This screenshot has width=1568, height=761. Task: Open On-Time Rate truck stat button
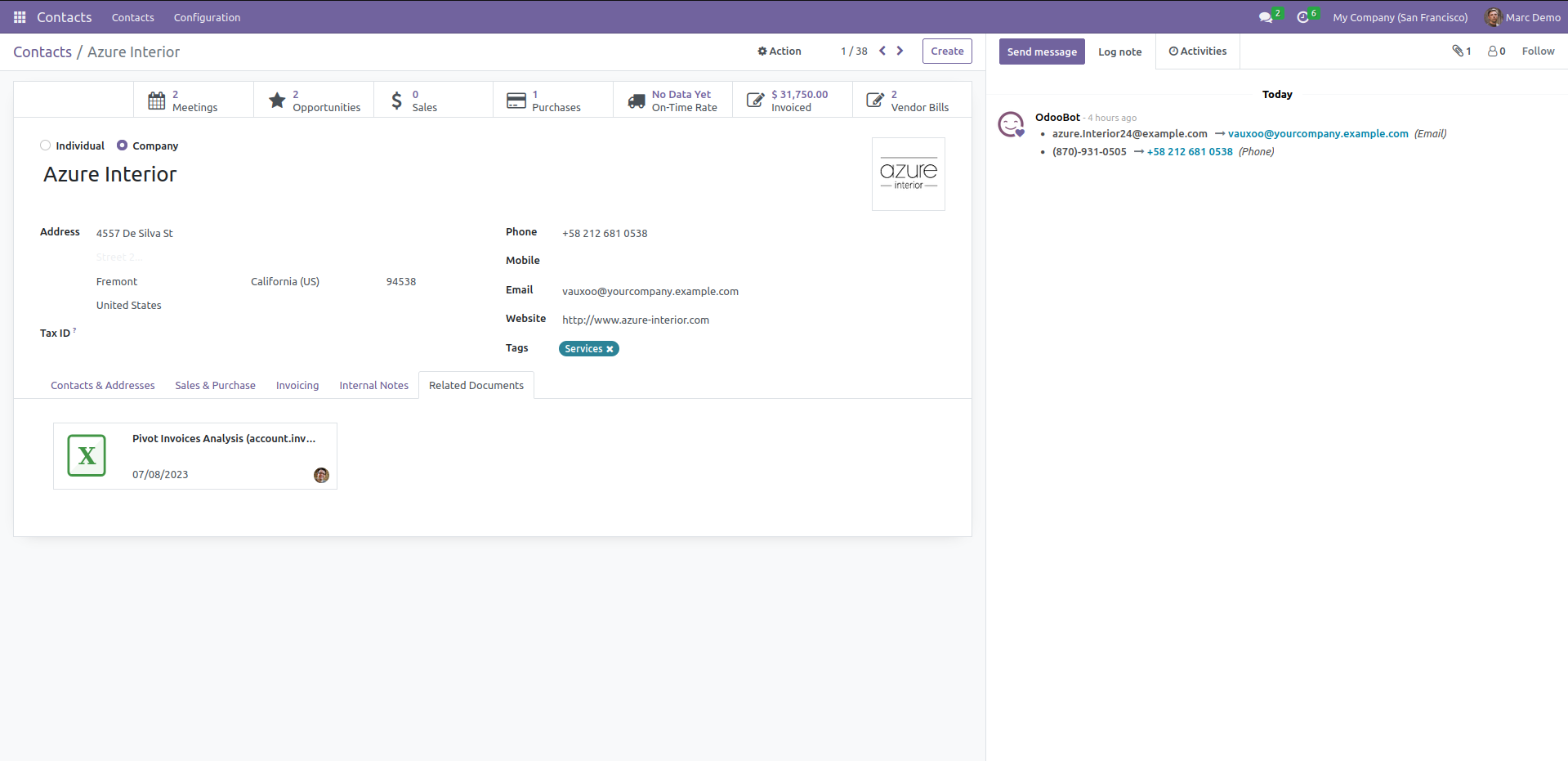click(672, 101)
